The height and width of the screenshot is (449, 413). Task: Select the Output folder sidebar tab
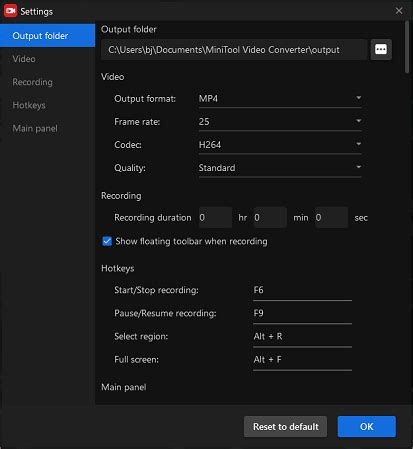(x=47, y=36)
